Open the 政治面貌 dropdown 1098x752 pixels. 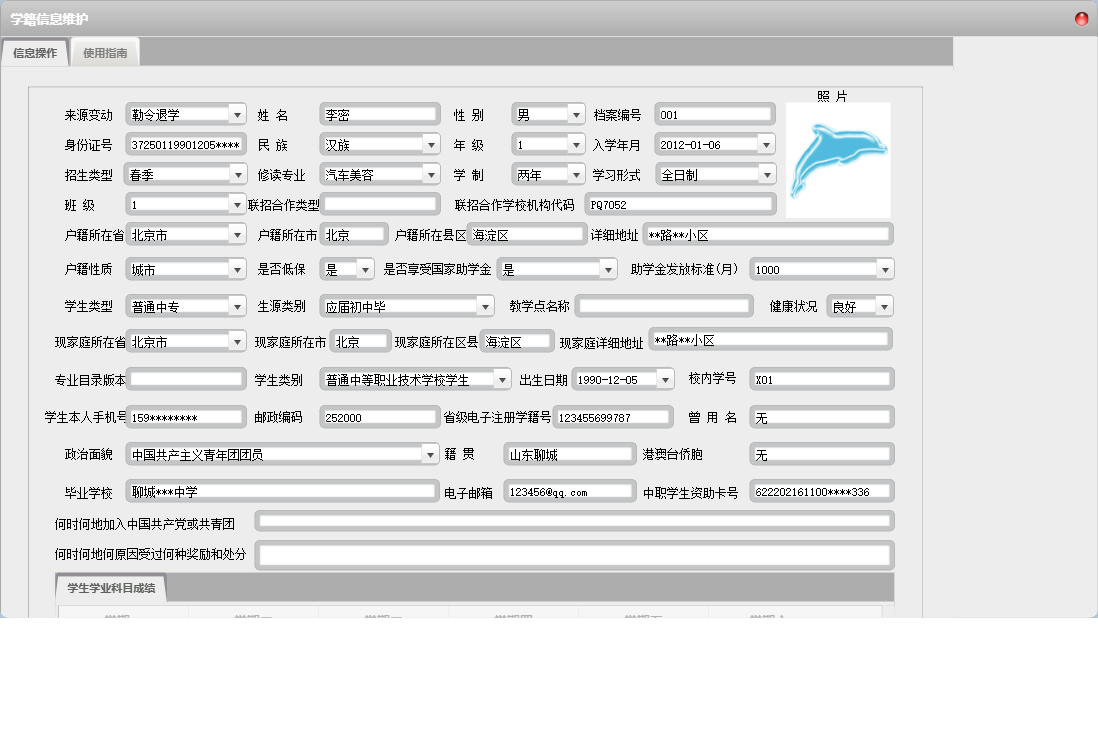pos(430,454)
